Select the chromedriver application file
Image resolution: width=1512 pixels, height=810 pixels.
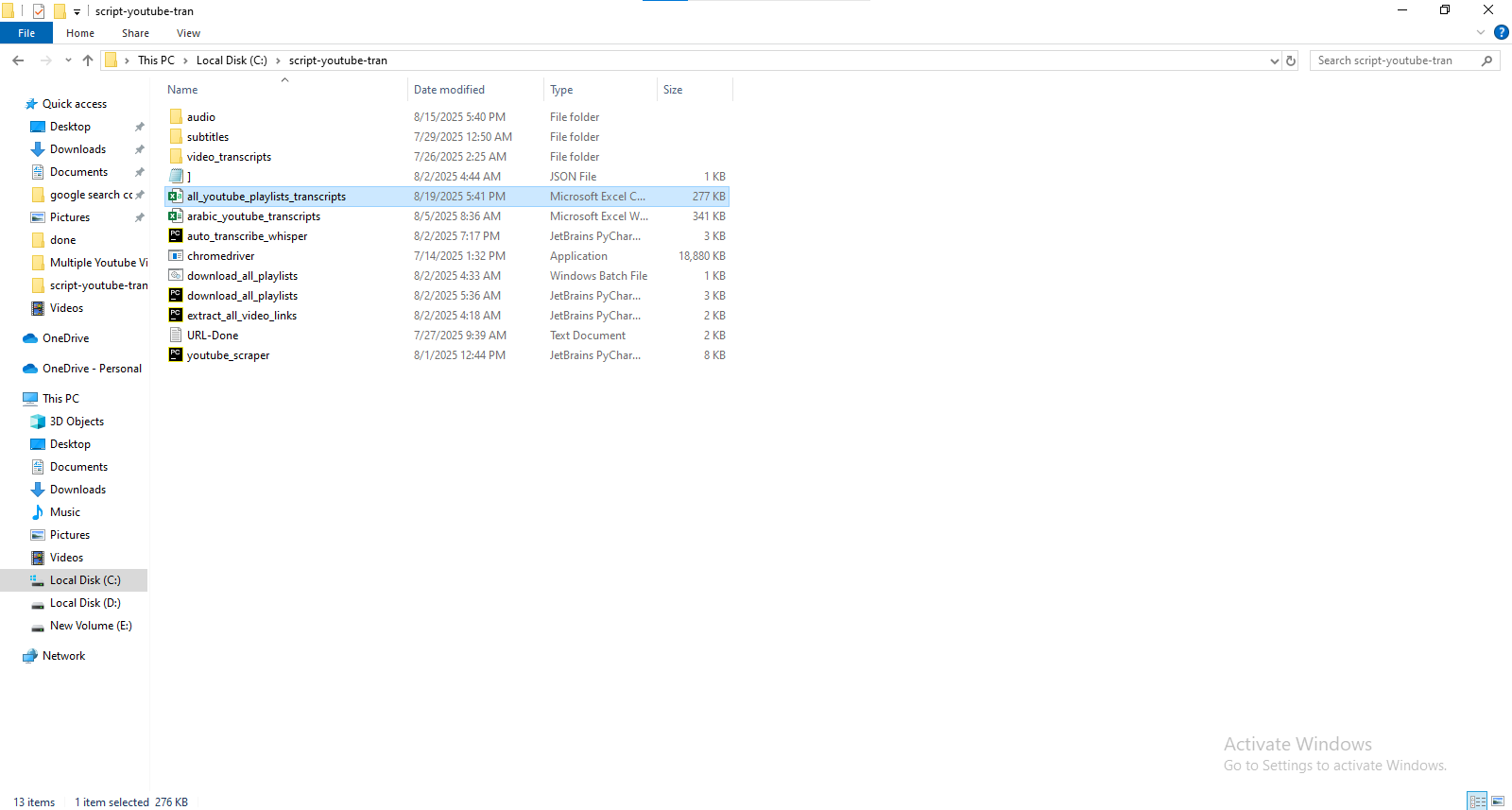point(220,256)
